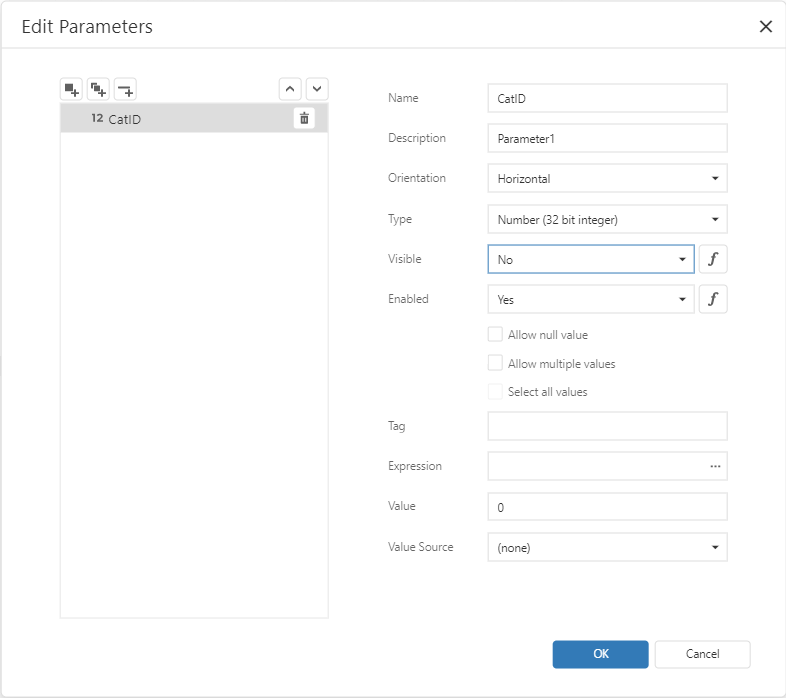
Task: Toggle the Select all values checkbox
Action: tap(495, 392)
